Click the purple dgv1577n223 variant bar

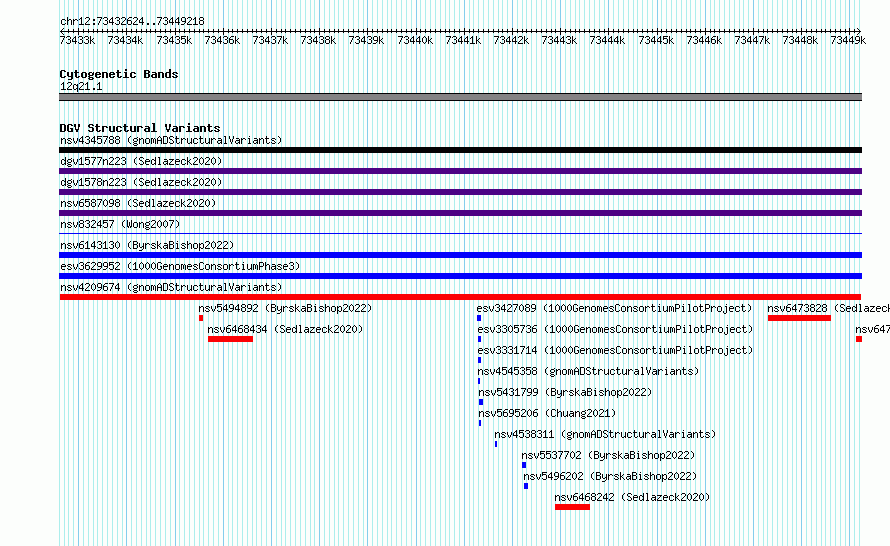[x=460, y=171]
